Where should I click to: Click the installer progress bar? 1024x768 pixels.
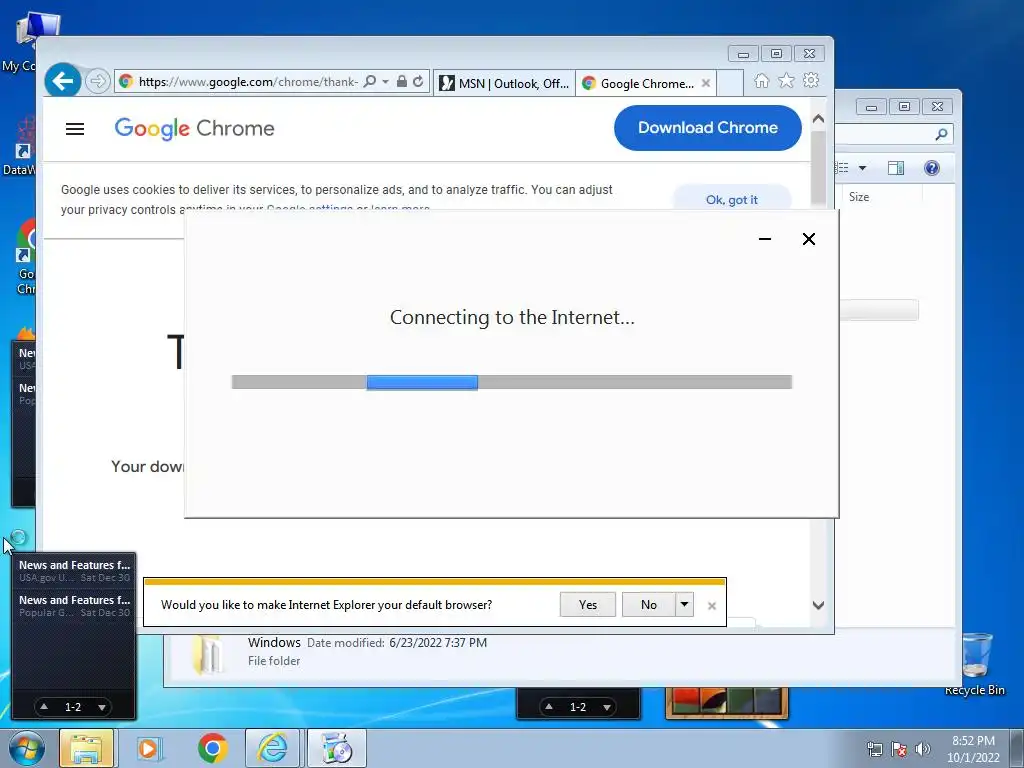click(511, 382)
